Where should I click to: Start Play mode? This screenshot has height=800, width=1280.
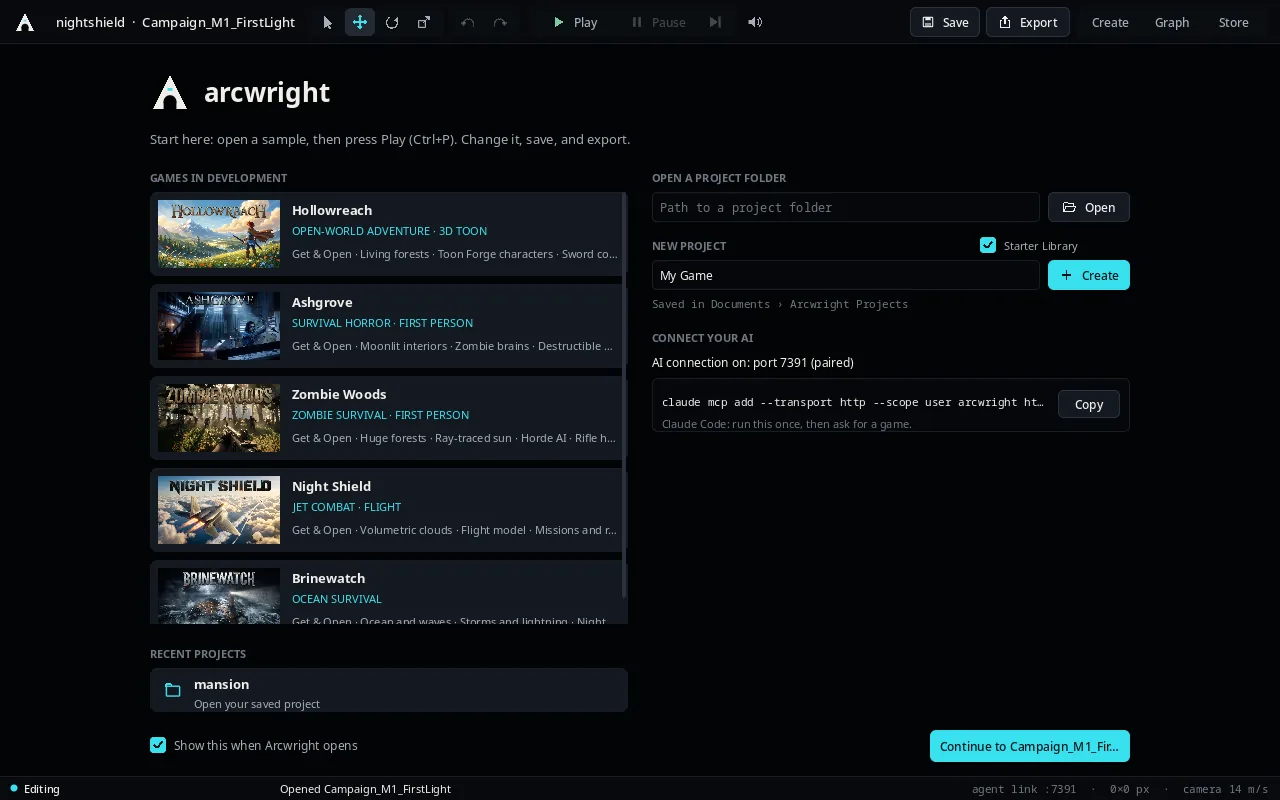pyautogui.click(x=575, y=22)
